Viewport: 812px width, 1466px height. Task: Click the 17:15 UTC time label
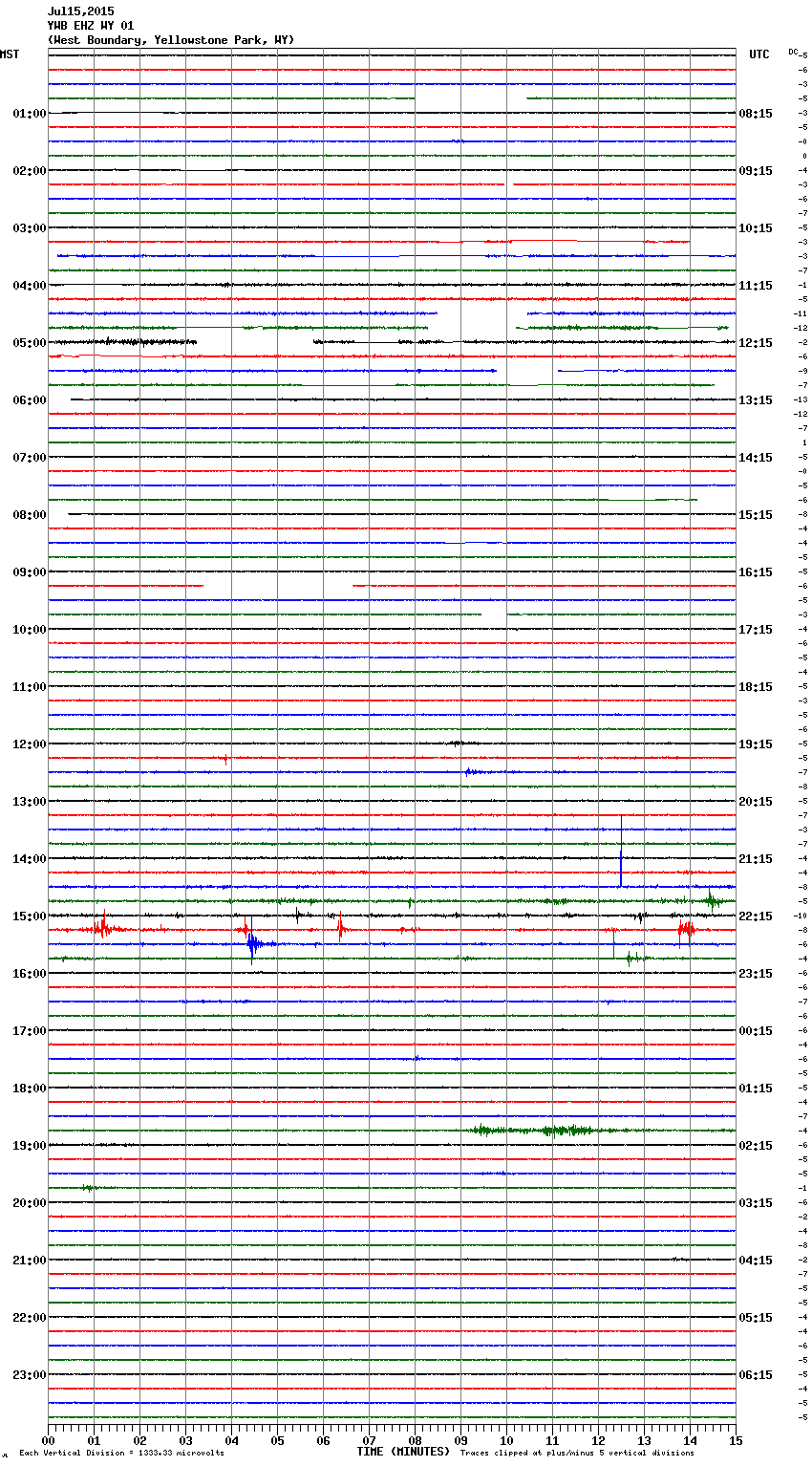[x=756, y=630]
